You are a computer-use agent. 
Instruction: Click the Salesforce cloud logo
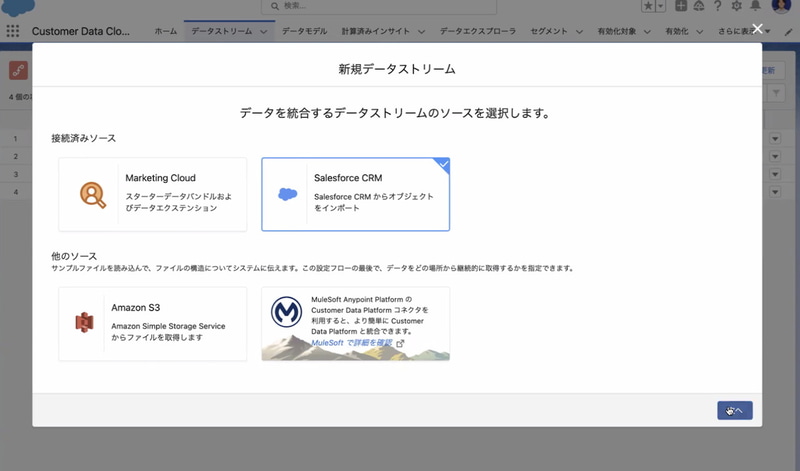click(18, 7)
